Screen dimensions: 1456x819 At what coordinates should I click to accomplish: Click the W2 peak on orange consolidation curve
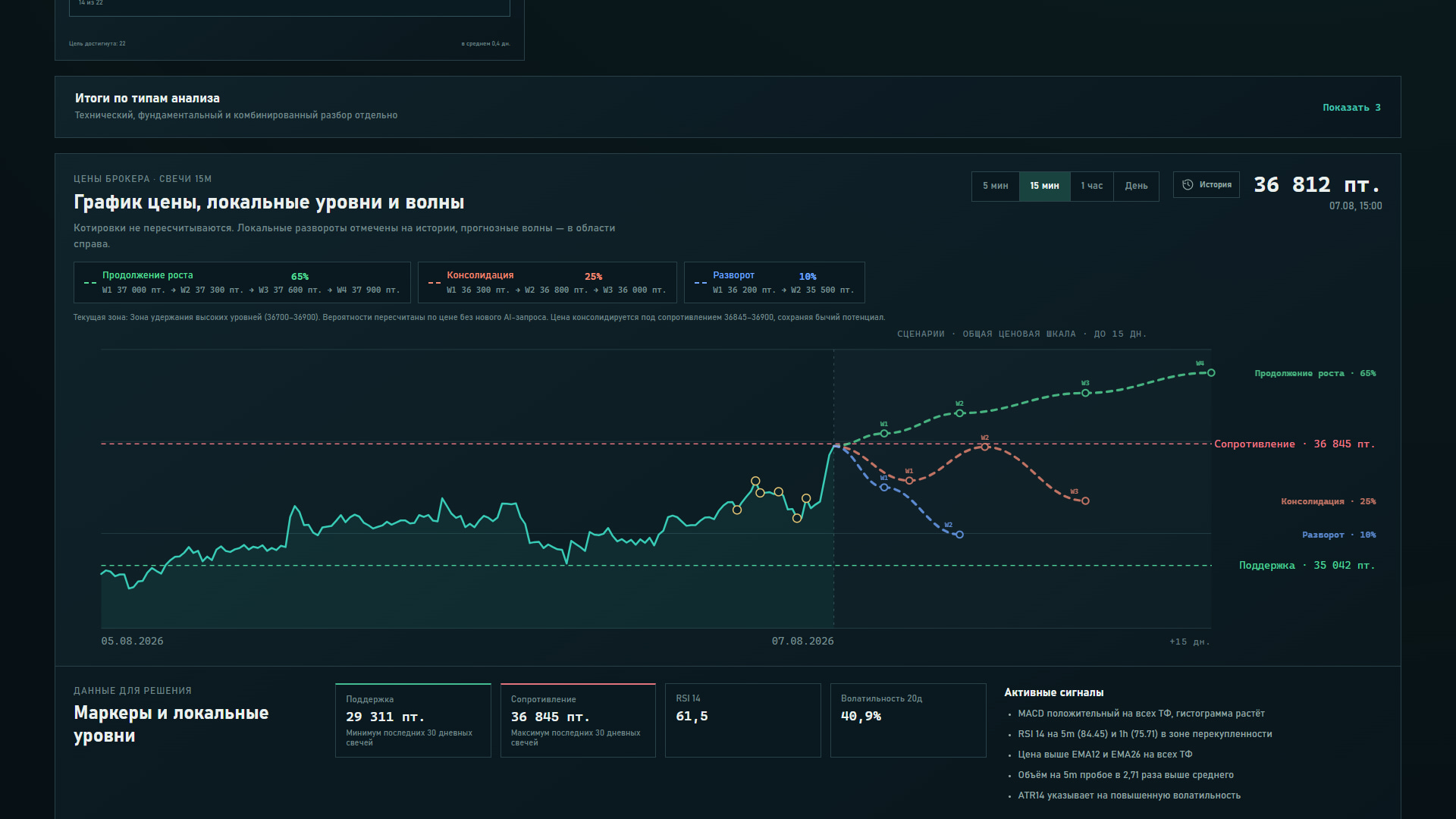(984, 447)
